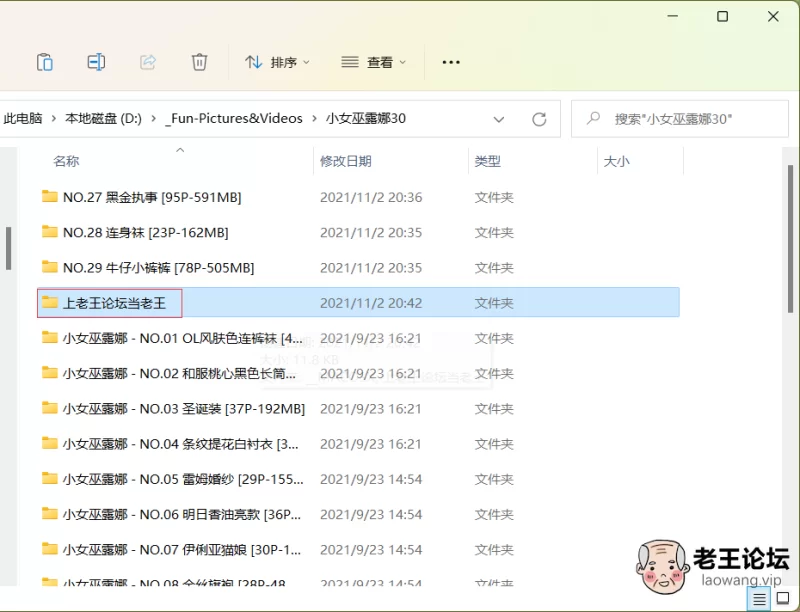This screenshot has height=612, width=800.
Task: Open the See more (...) menu
Action: point(450,61)
